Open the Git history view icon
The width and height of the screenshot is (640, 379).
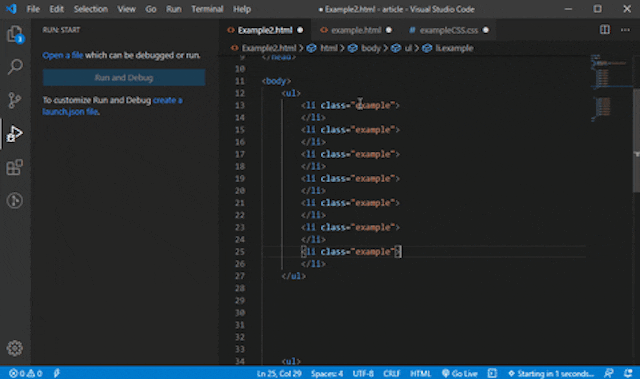click(15, 200)
